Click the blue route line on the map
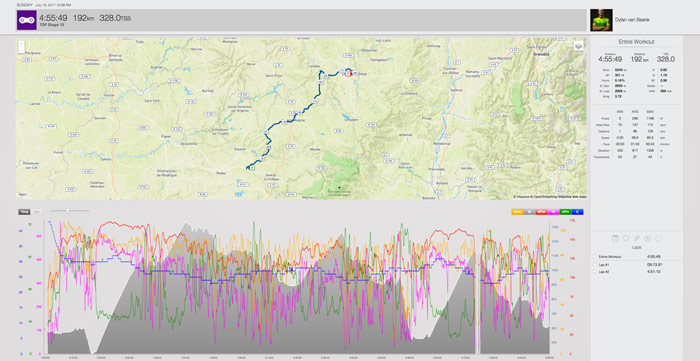The image size is (700, 361). tap(319, 89)
